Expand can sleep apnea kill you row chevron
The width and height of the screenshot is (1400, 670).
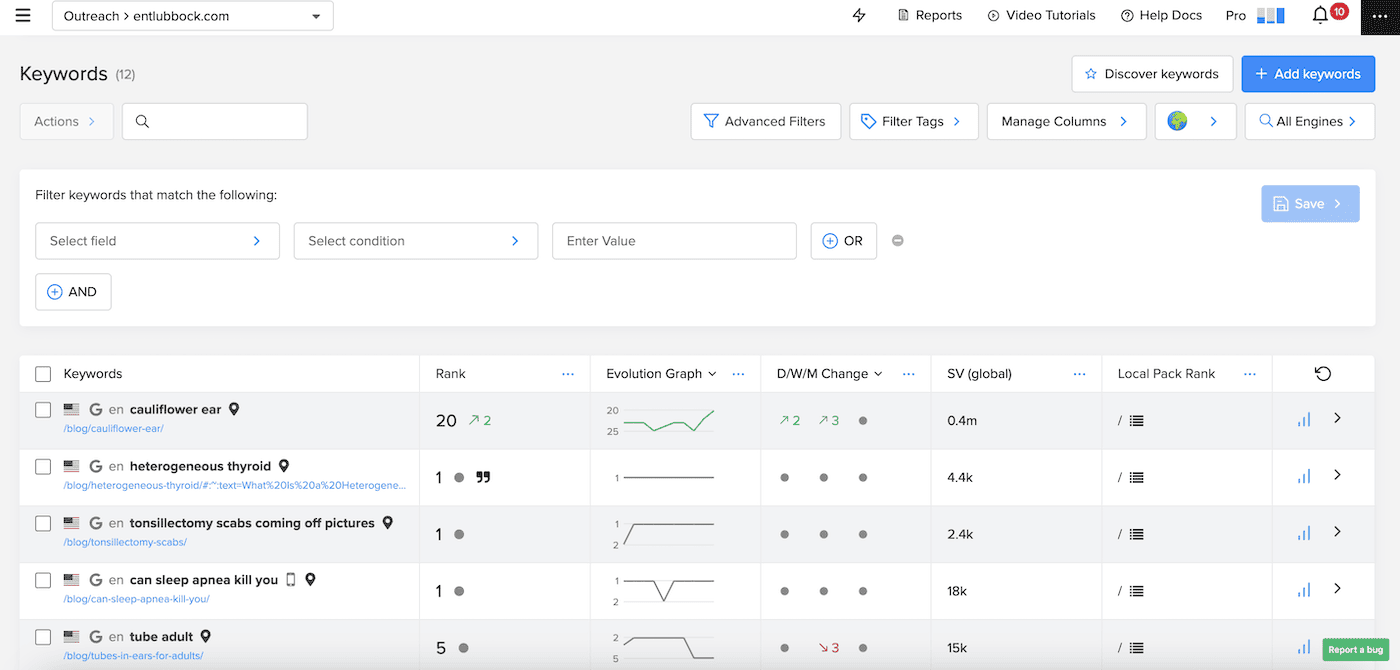tap(1338, 589)
